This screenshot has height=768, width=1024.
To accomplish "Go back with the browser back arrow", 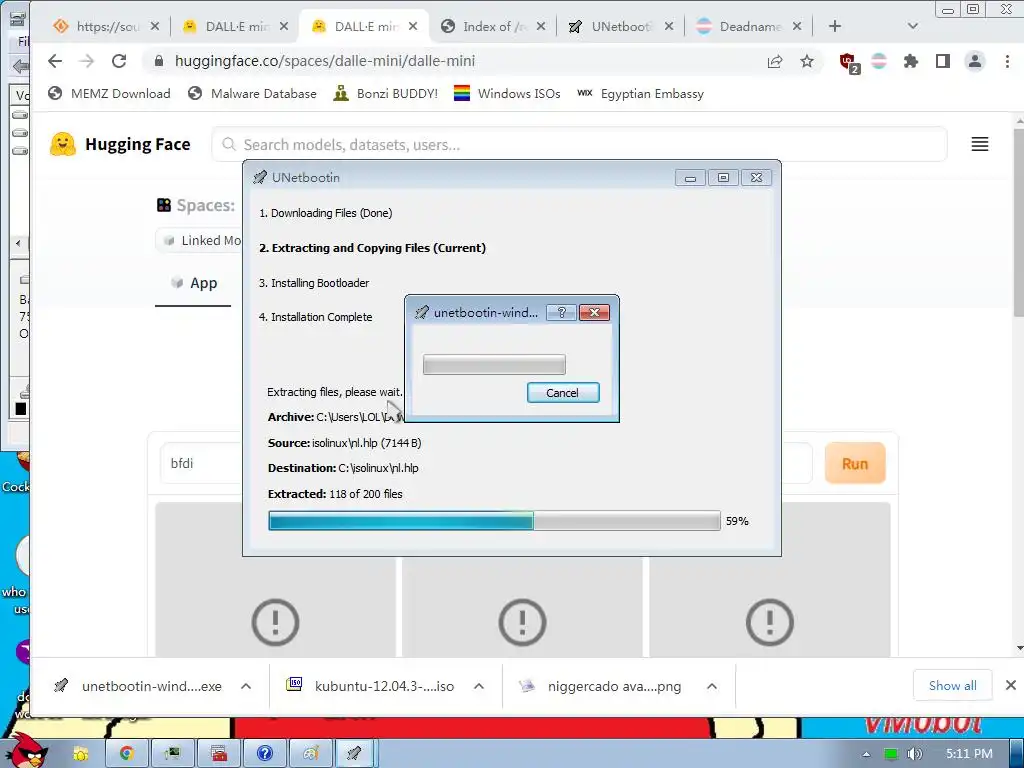I will click(55, 61).
